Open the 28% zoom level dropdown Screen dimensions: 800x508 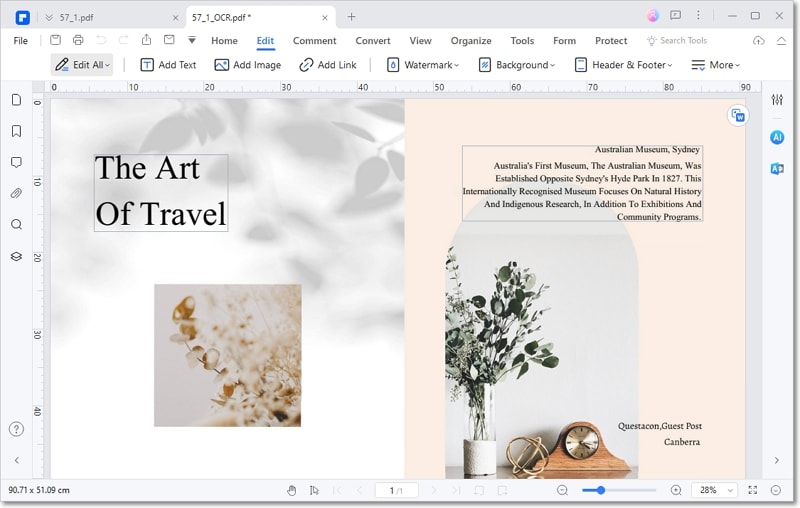click(x=714, y=490)
